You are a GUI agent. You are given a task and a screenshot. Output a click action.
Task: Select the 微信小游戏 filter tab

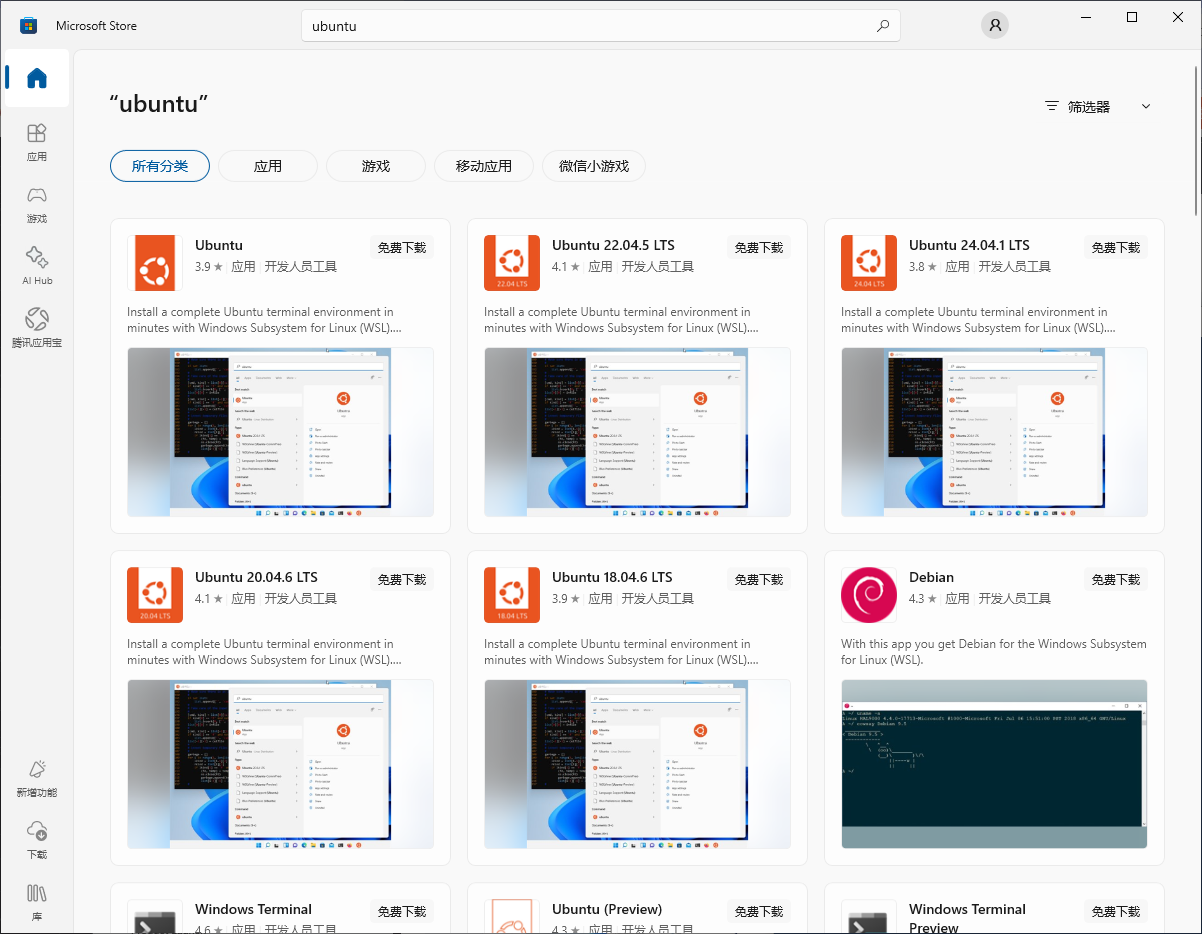(594, 166)
